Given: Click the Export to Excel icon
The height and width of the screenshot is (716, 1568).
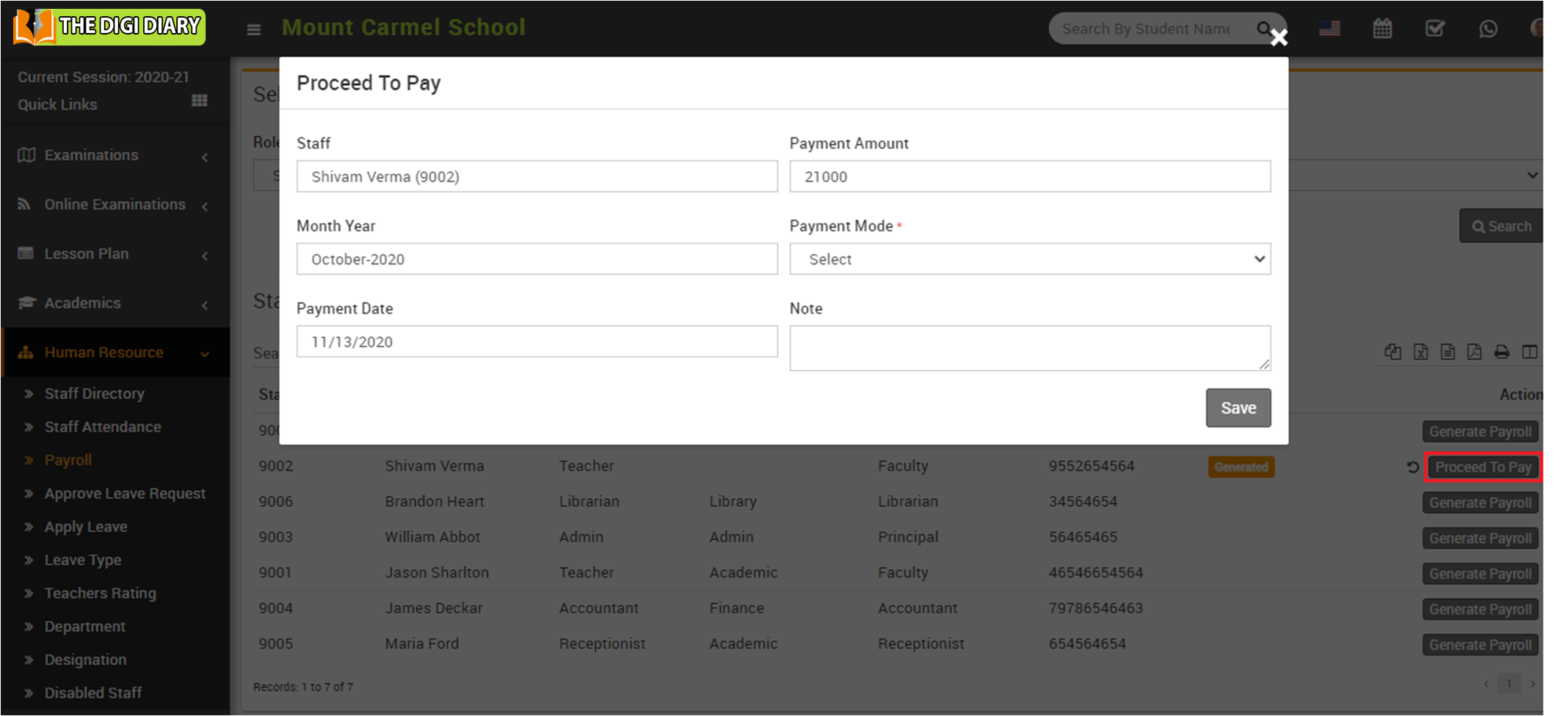Looking at the screenshot, I should tap(1420, 352).
